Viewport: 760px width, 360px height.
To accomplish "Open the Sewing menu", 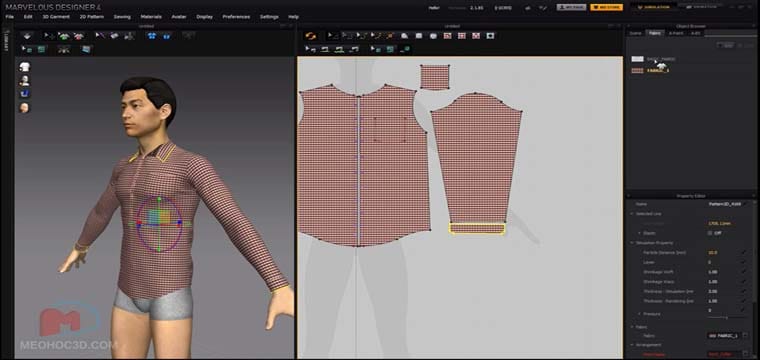I will click(122, 16).
